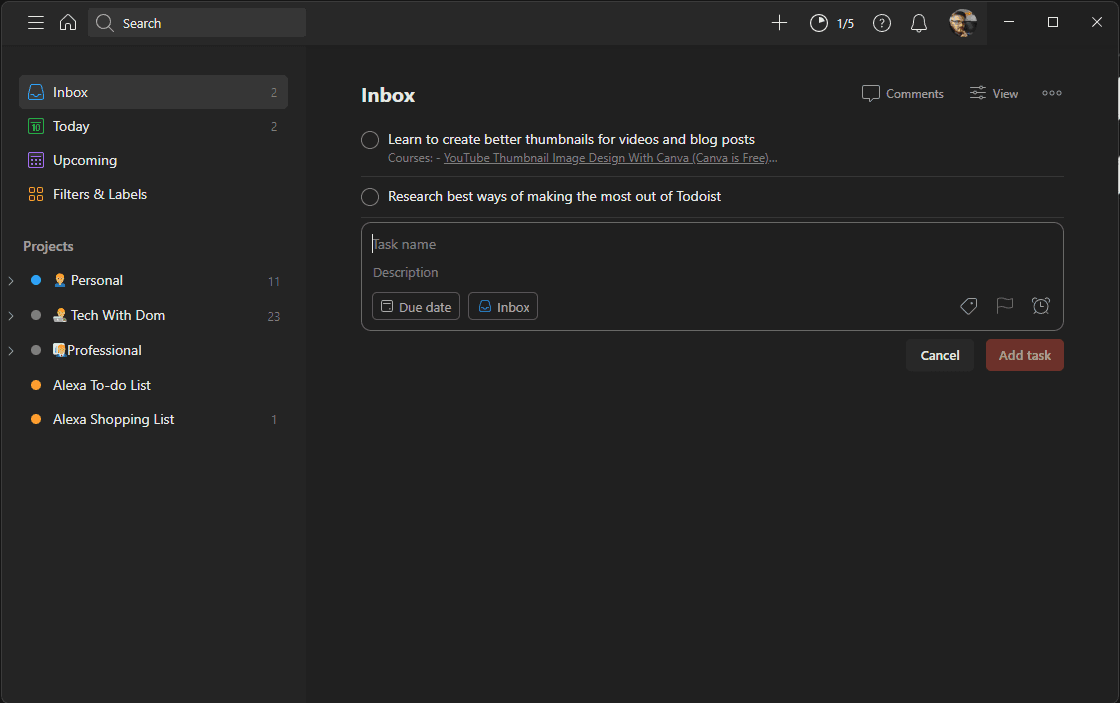Screen dimensions: 1120x703
Task: Complete the Research Todoist task
Action: click(x=370, y=196)
